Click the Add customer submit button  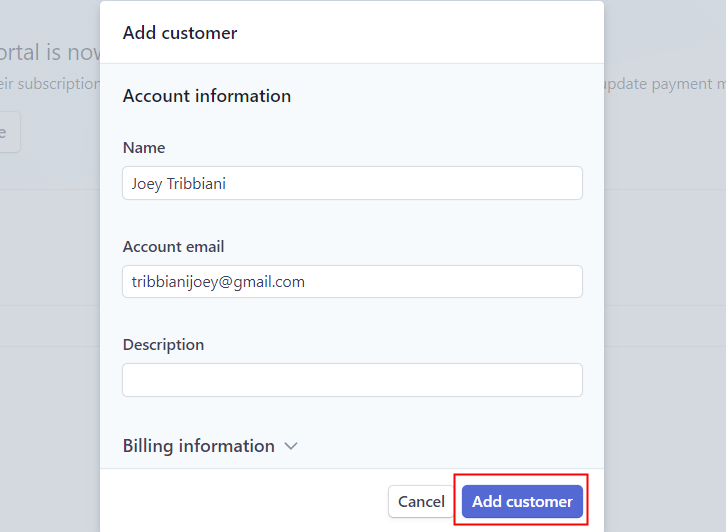click(522, 501)
